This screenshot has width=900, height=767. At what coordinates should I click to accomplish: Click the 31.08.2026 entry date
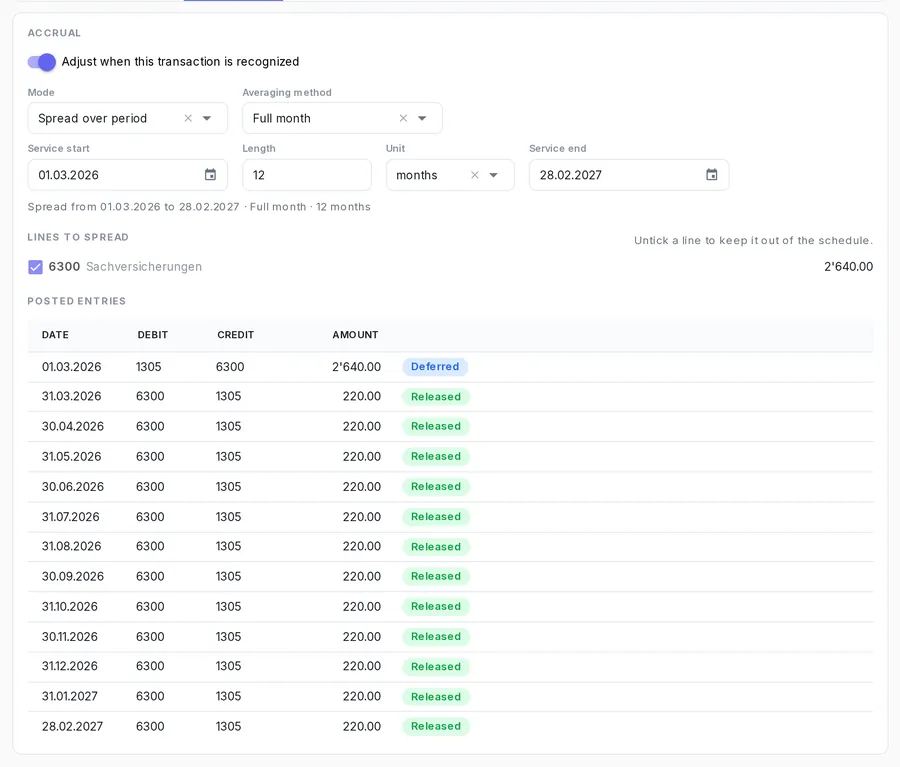tap(71, 547)
